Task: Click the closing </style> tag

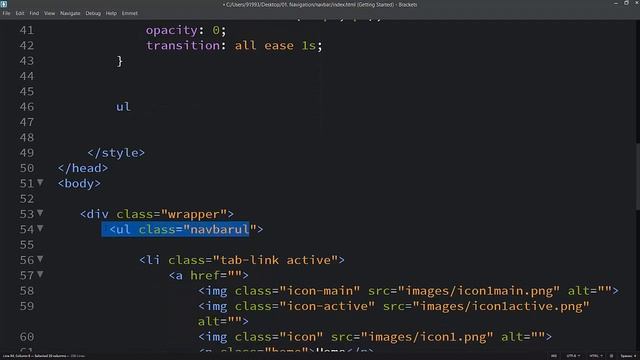Action: tap(116, 153)
